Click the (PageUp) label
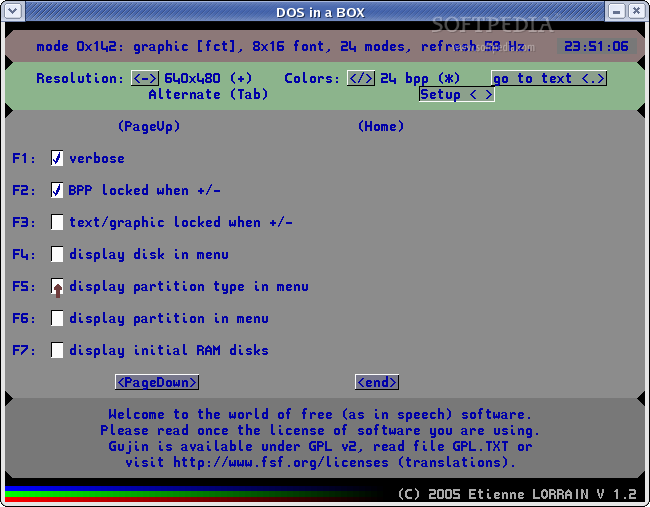Viewport: 650px width, 507px height. pyautogui.click(x=149, y=126)
